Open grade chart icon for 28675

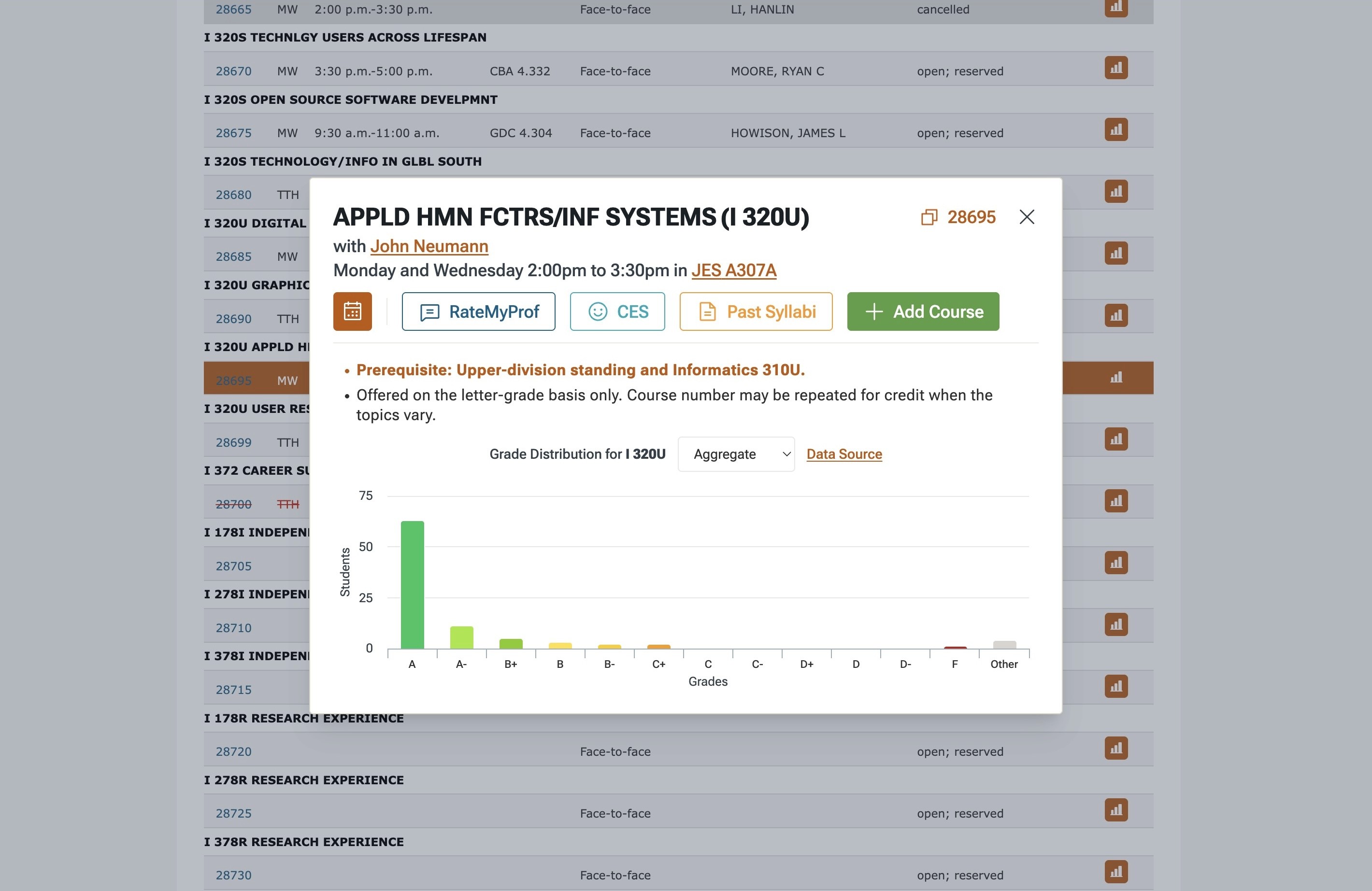click(1115, 130)
